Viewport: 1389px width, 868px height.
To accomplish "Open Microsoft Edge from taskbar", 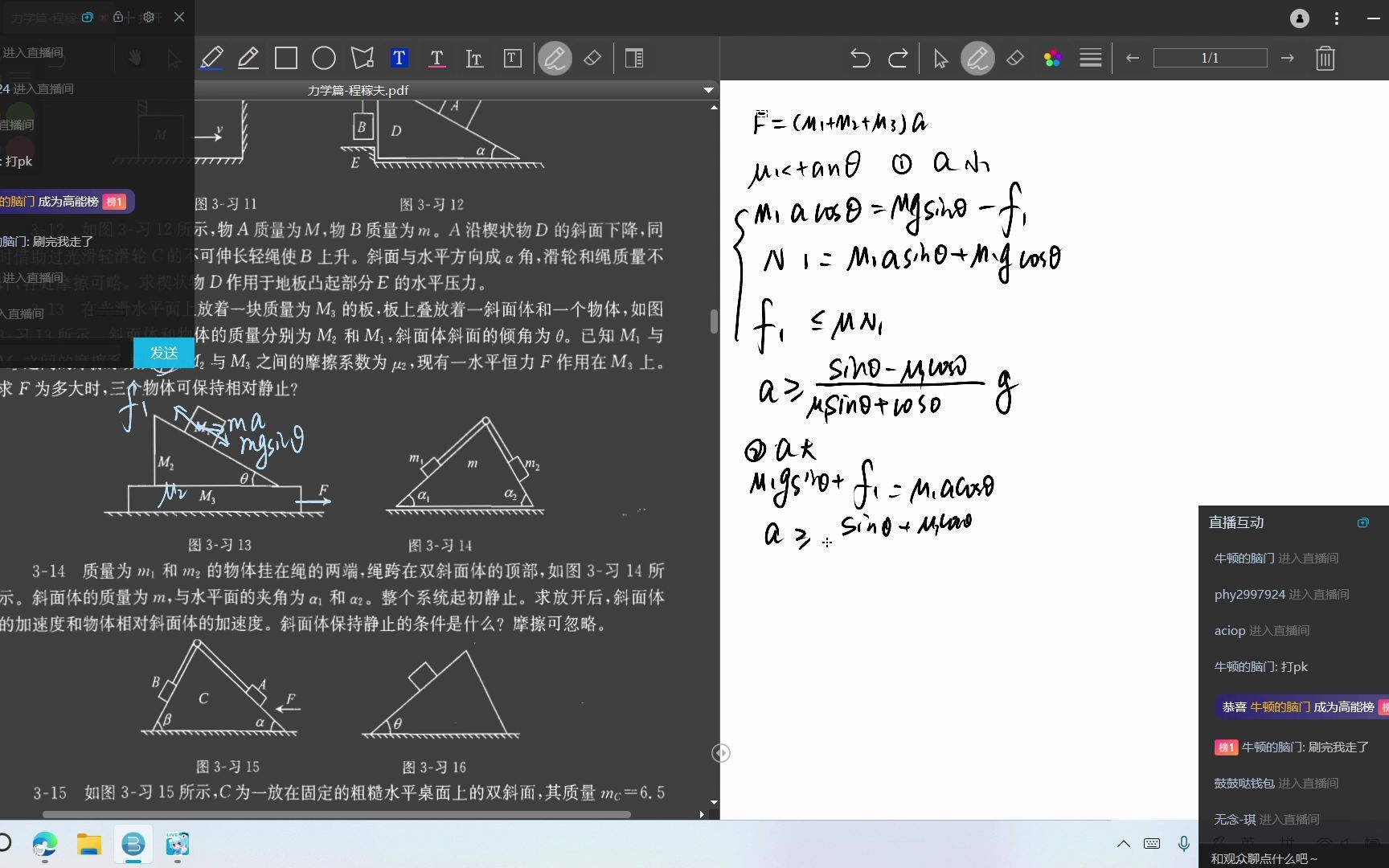I will (45, 844).
